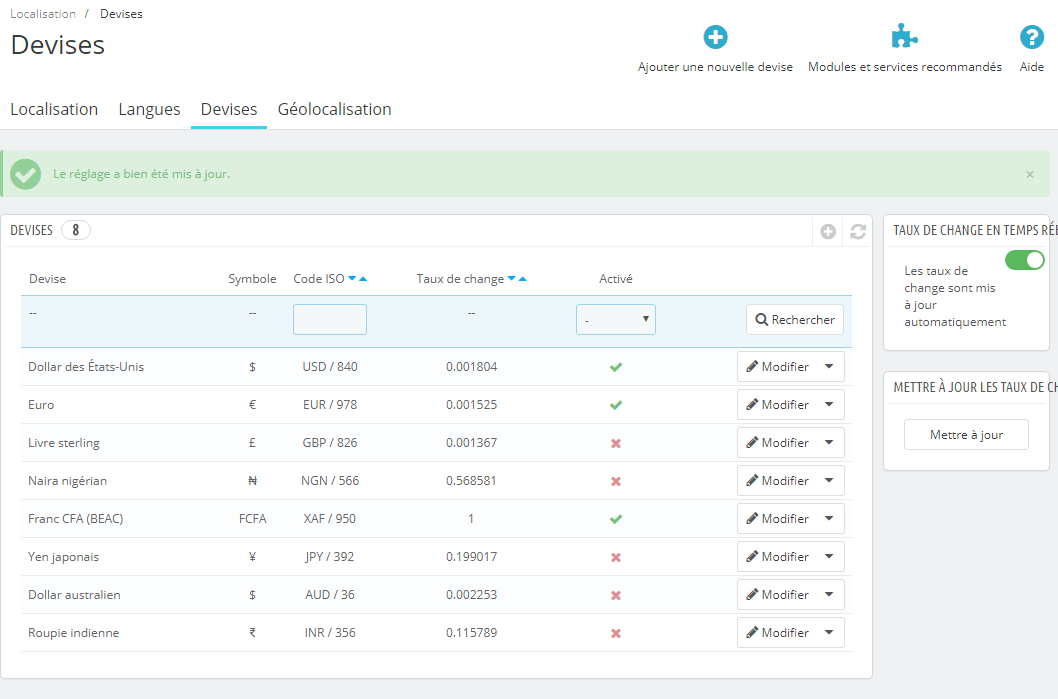Sort Taux de change column ascending
Image resolution: width=1058 pixels, height=699 pixels.
[523, 279]
